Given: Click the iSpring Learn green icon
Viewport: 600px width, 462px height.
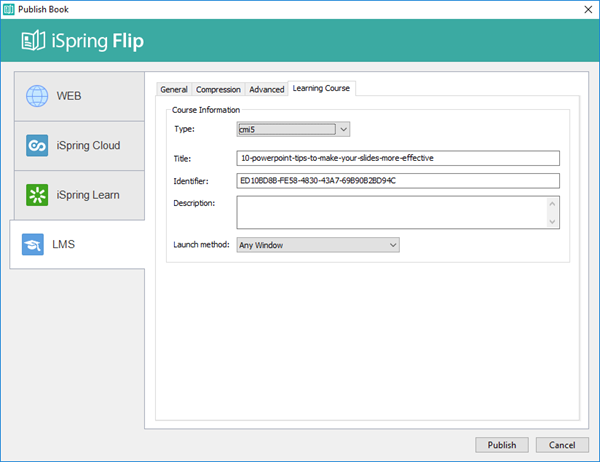Looking at the screenshot, I should [37, 195].
